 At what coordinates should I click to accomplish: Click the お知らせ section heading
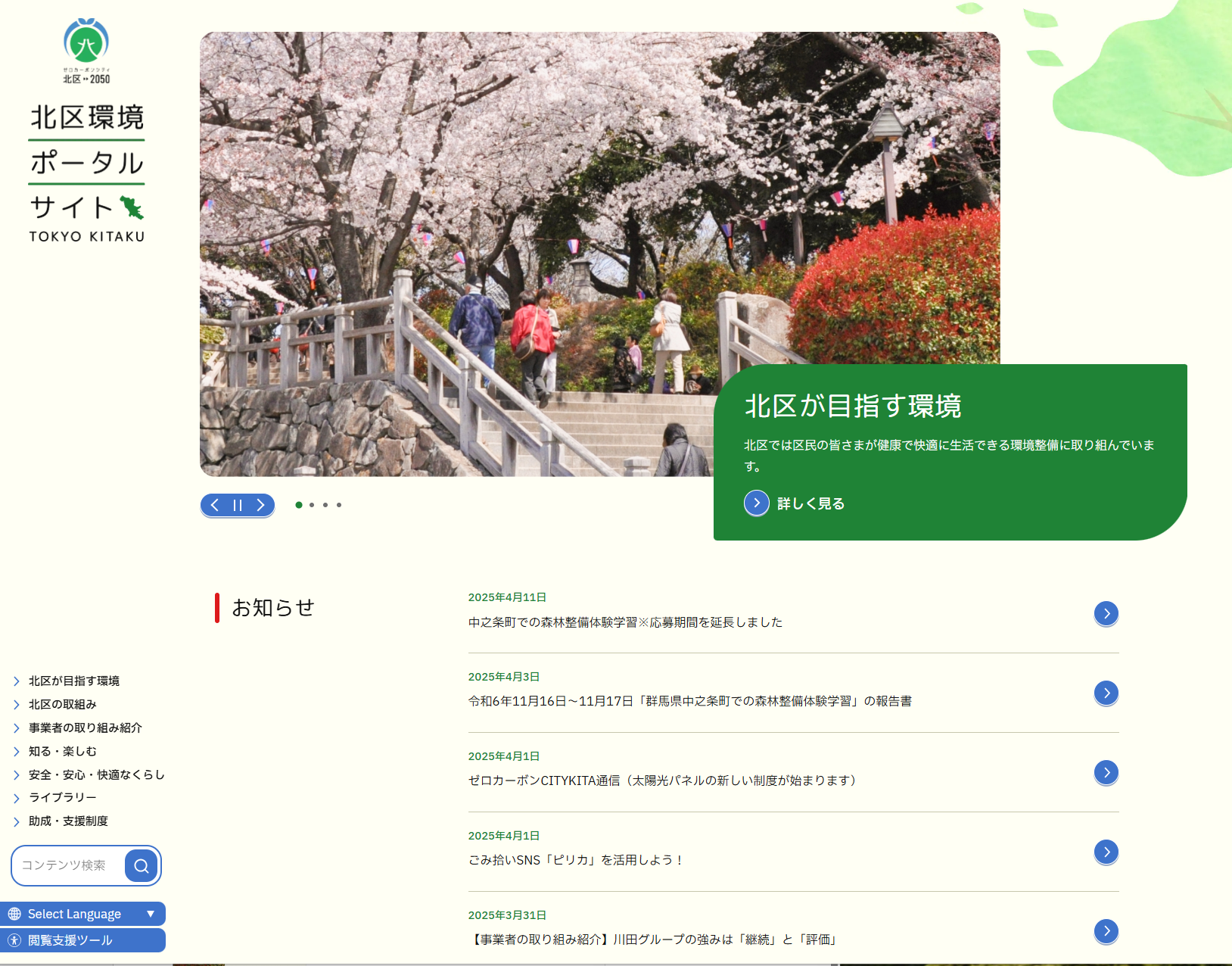pyautogui.click(x=273, y=608)
